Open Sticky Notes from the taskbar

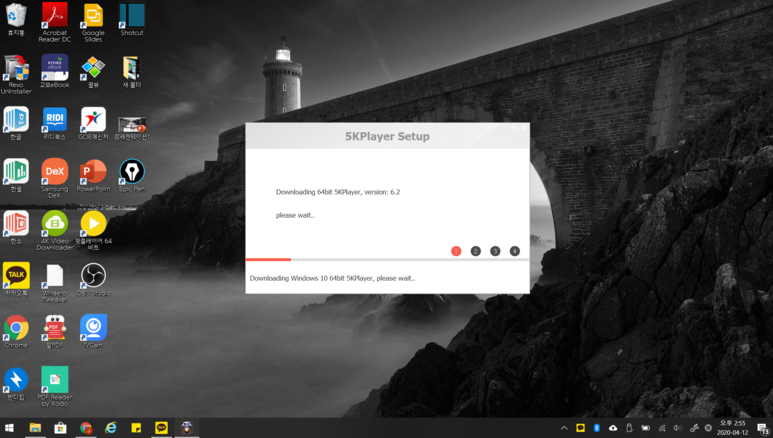136,428
